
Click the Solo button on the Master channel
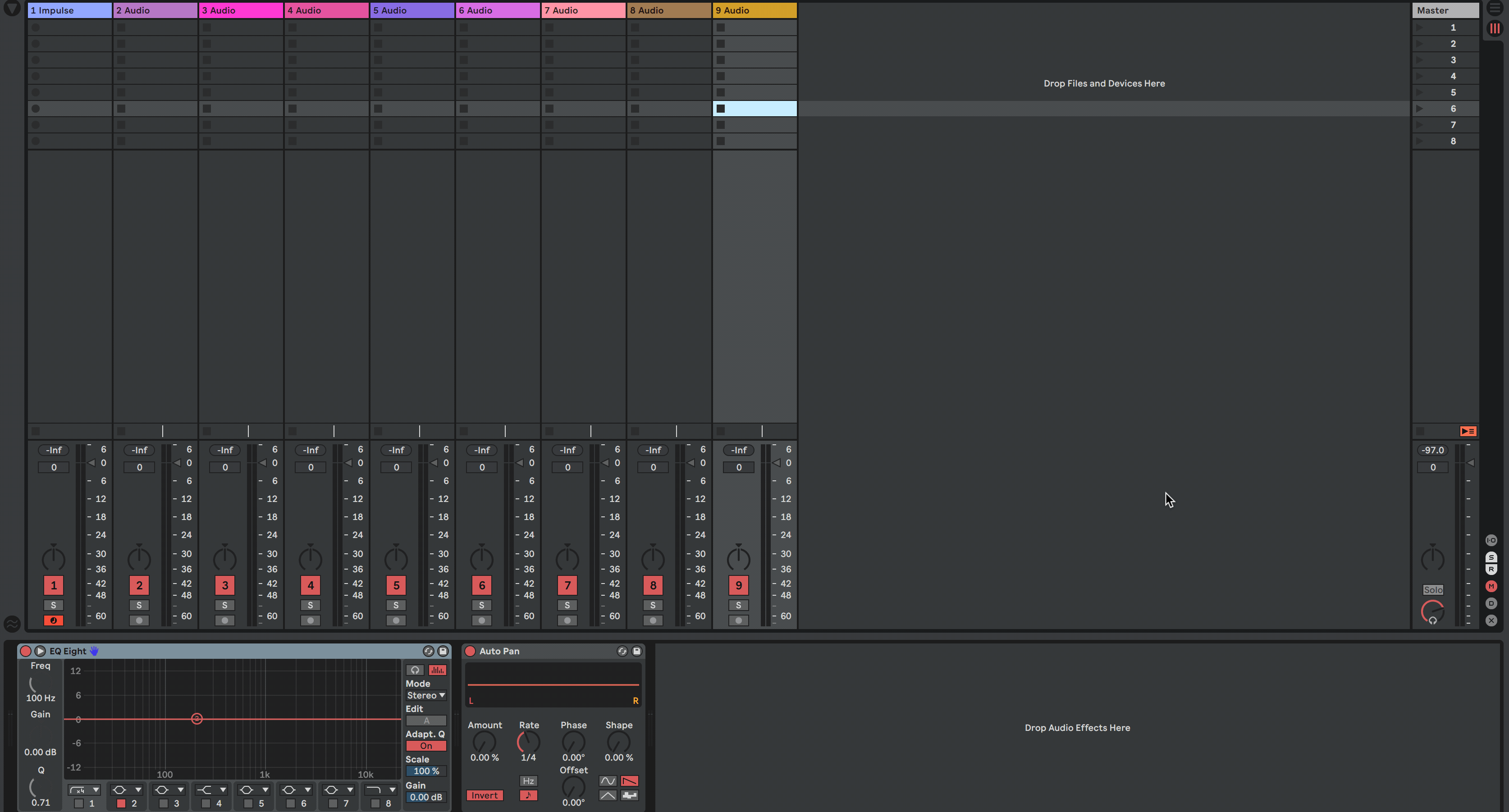[1433, 589]
